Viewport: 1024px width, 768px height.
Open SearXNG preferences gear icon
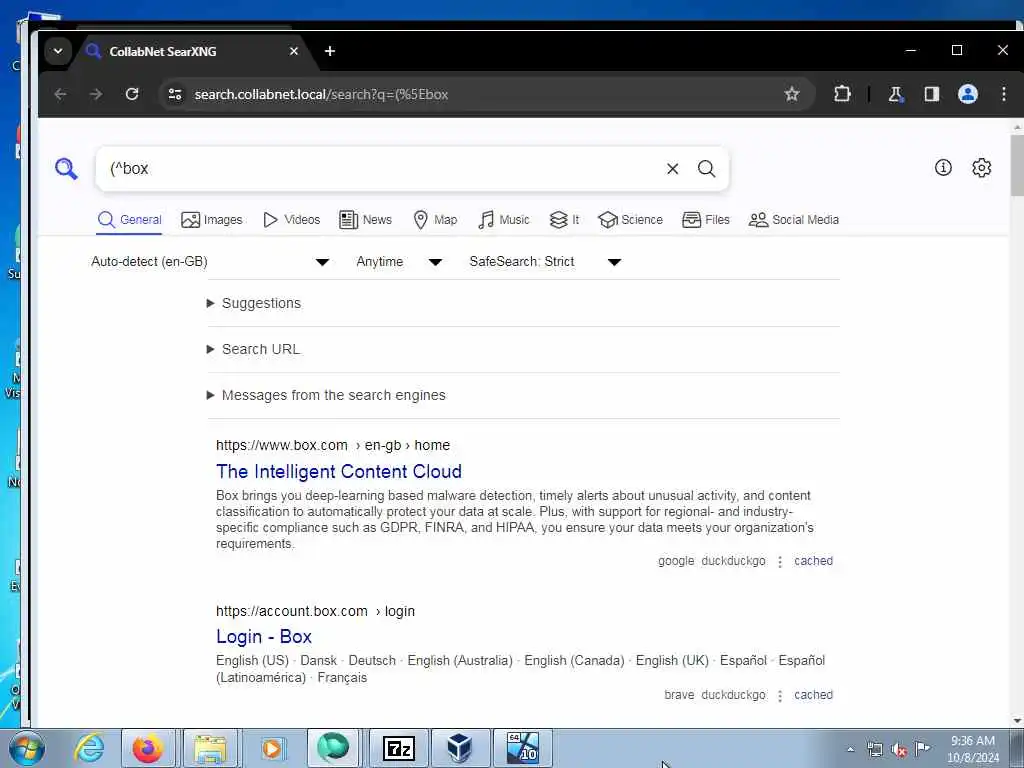(x=981, y=168)
